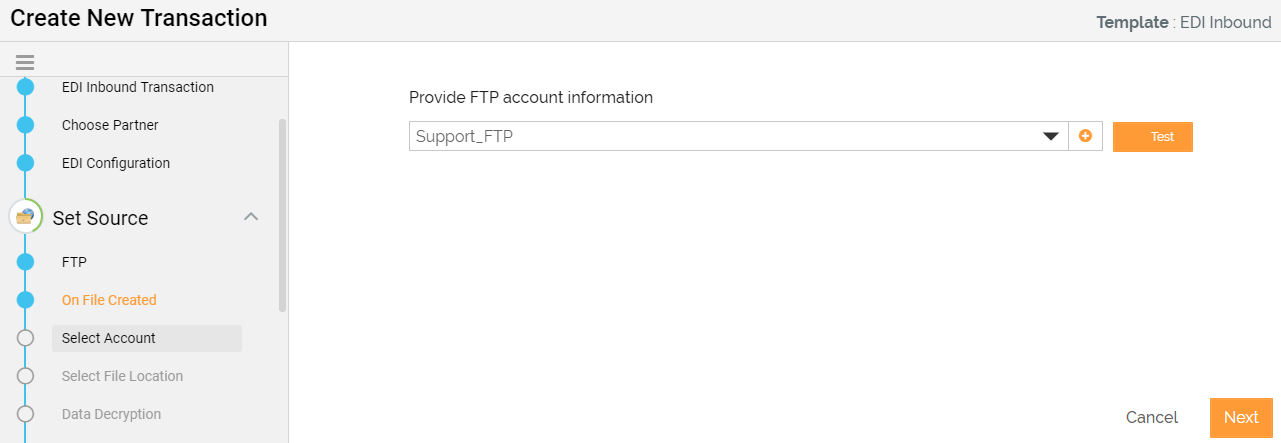Open the hamburger menu icon

[25, 62]
